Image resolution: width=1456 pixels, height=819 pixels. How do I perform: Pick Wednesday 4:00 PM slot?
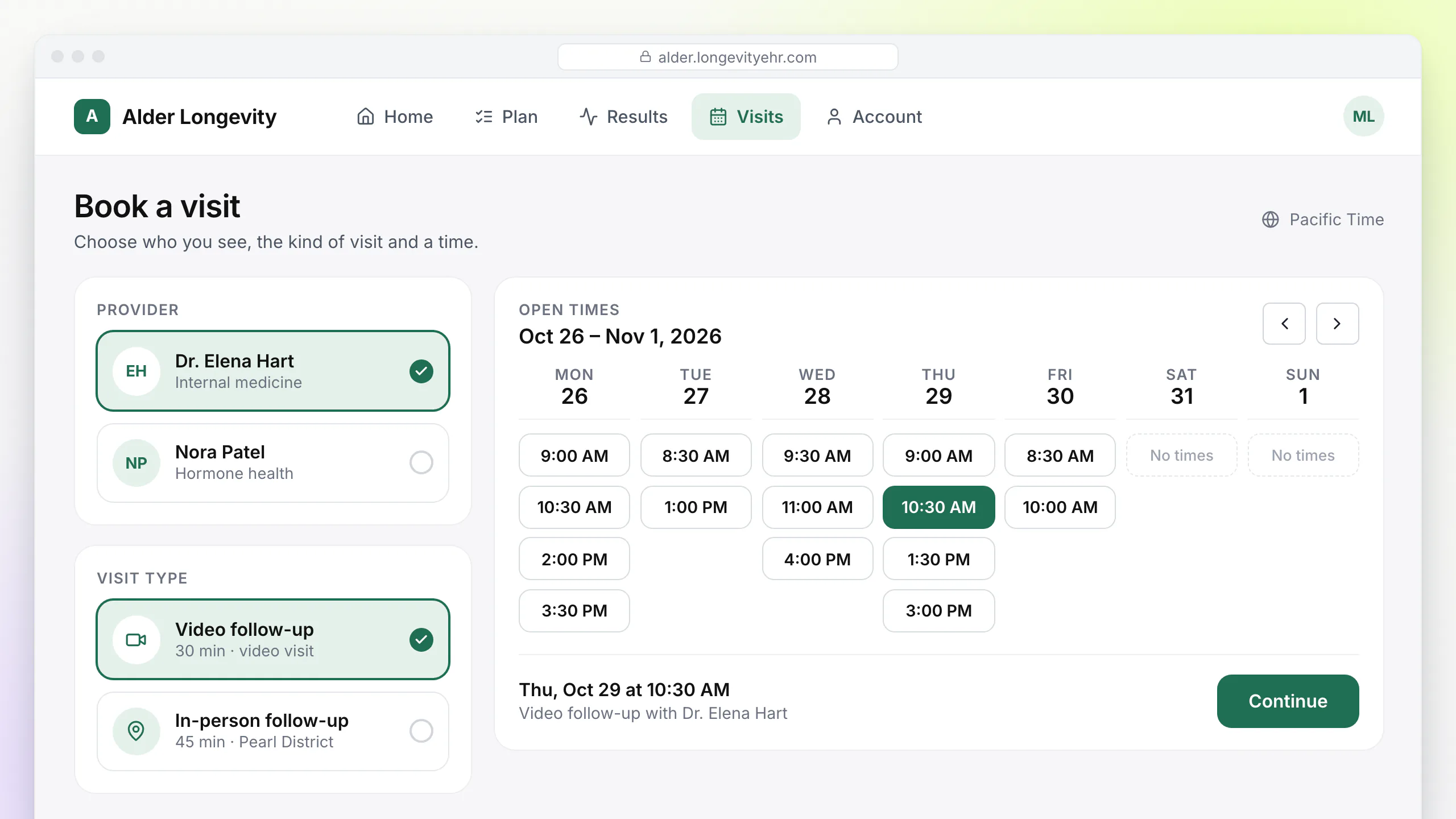pos(817,559)
